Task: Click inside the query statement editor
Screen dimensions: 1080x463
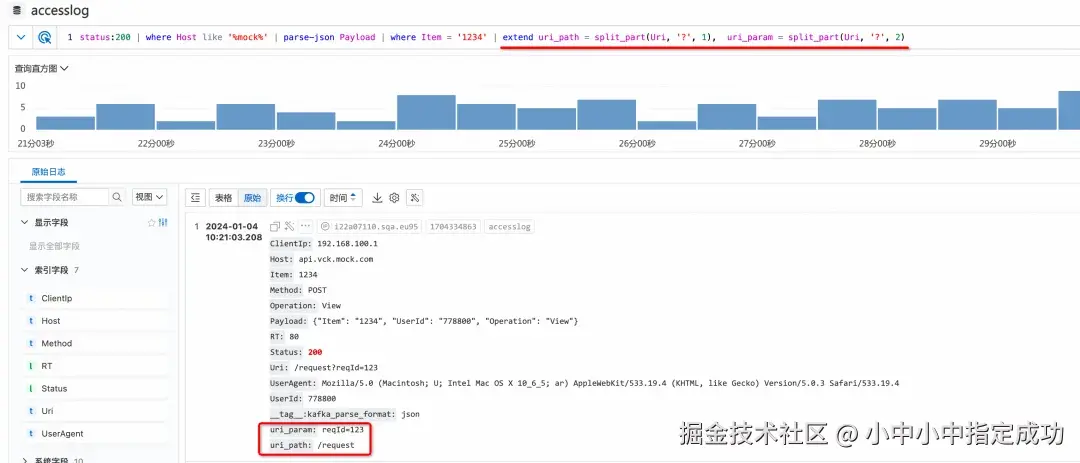Action: [566, 37]
